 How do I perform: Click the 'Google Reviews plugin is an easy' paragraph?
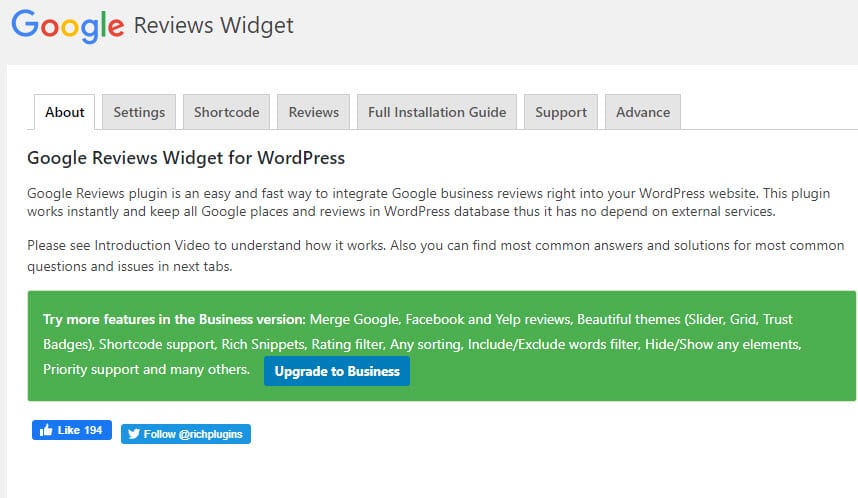click(428, 202)
